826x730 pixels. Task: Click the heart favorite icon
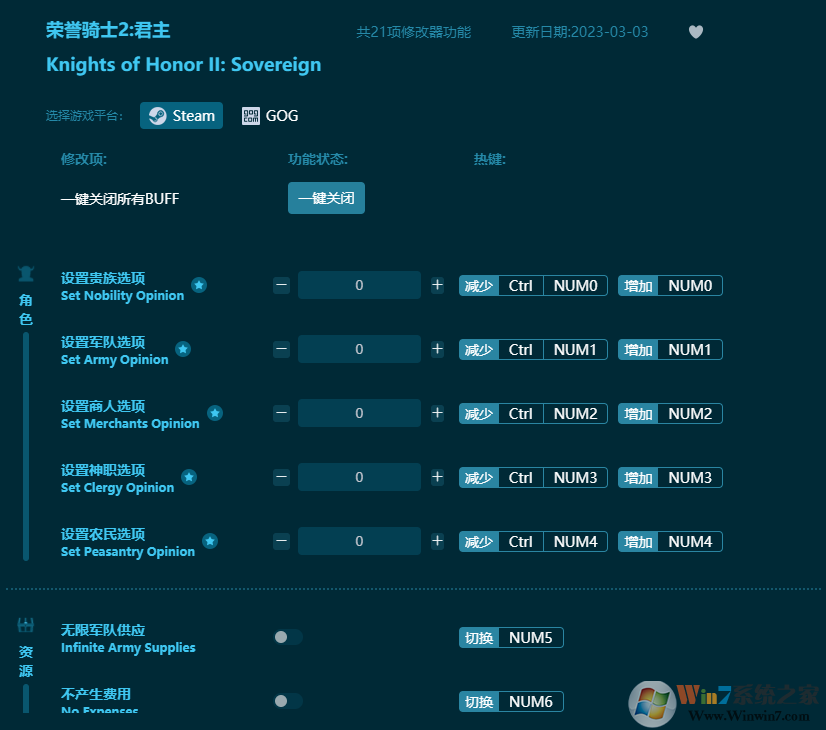[x=696, y=32]
